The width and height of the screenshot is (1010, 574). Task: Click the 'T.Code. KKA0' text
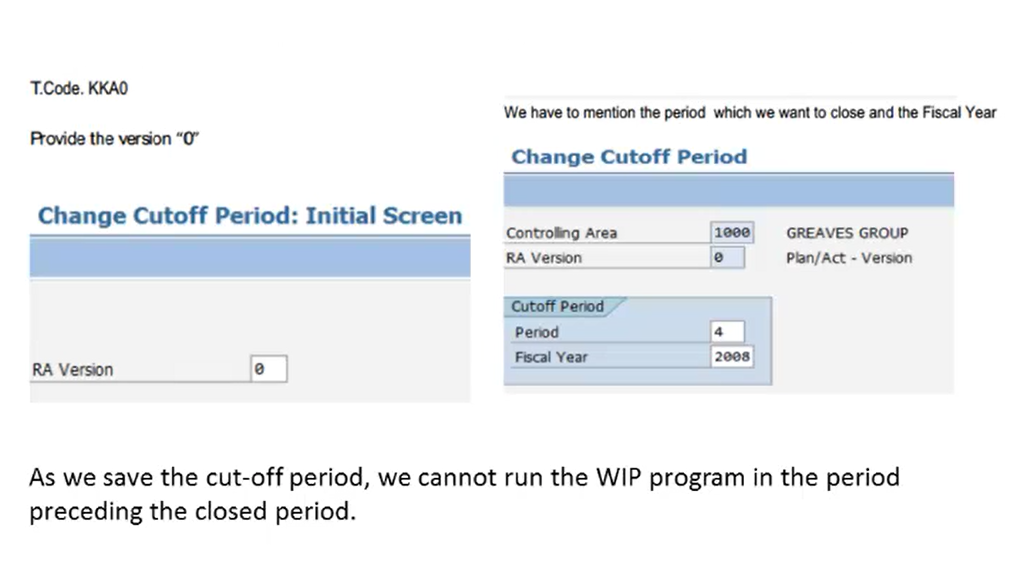click(x=79, y=88)
